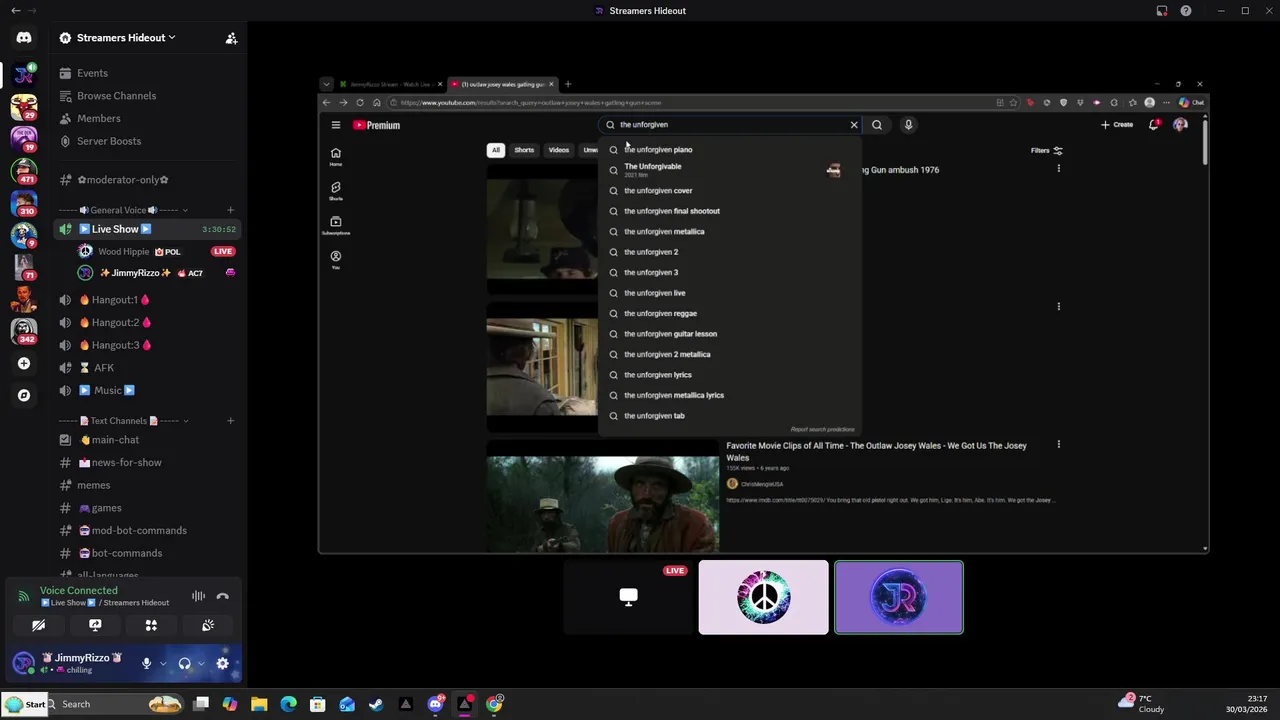The width and height of the screenshot is (1280, 720).
Task: Click the LIVE screen-share tile
Action: pos(628,597)
